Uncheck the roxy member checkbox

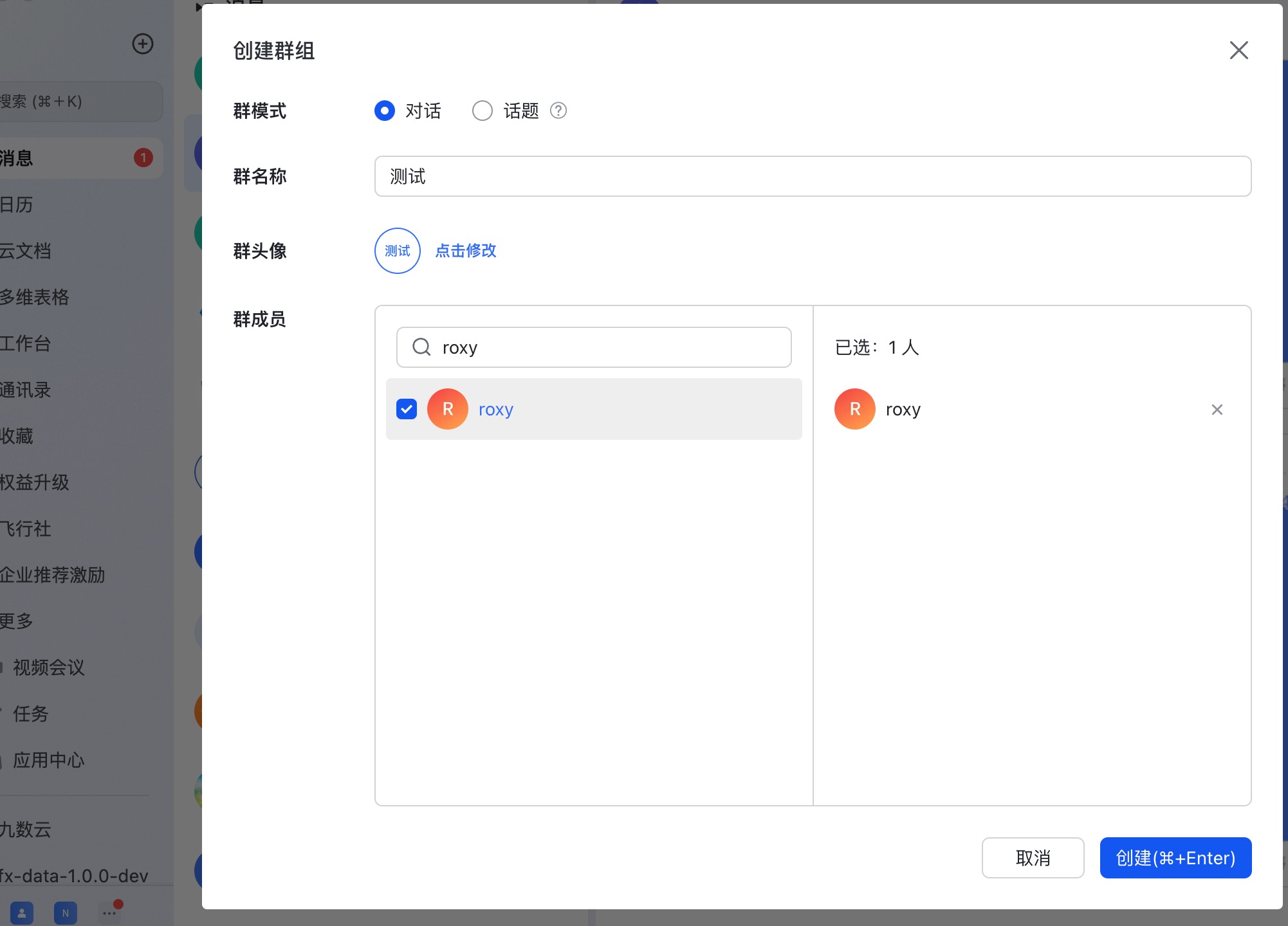(x=407, y=409)
